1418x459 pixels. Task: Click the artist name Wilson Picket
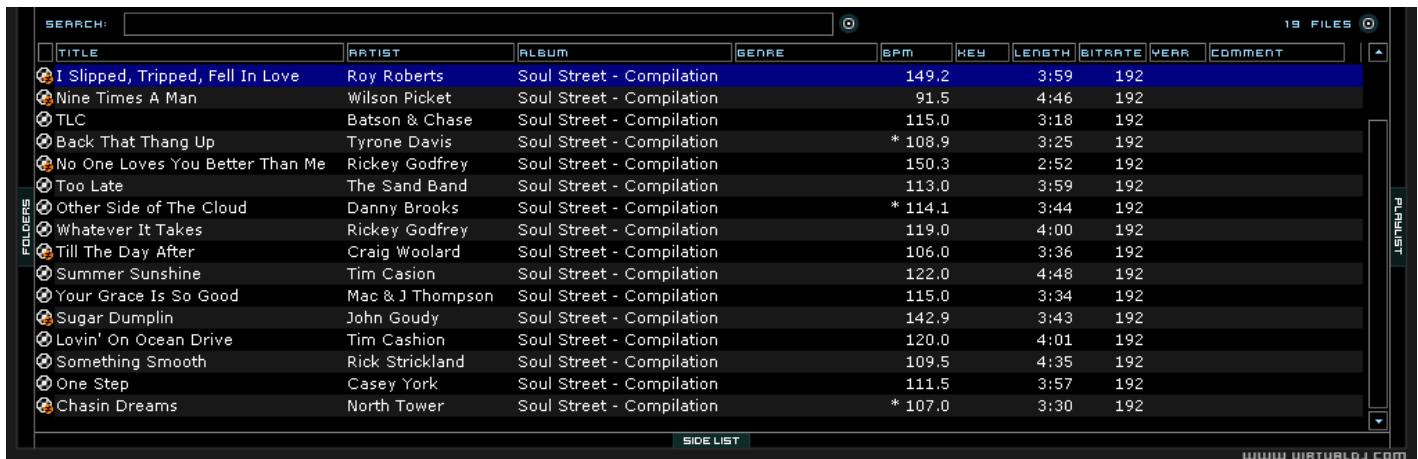coord(399,98)
